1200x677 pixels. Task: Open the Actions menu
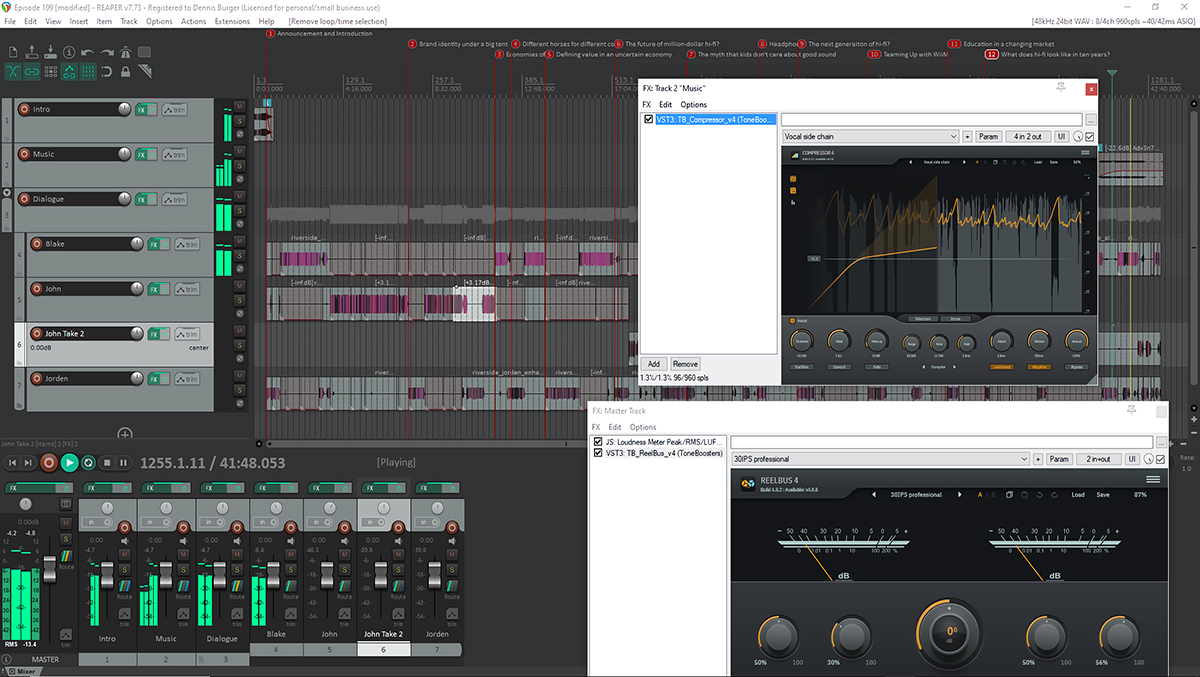point(194,21)
